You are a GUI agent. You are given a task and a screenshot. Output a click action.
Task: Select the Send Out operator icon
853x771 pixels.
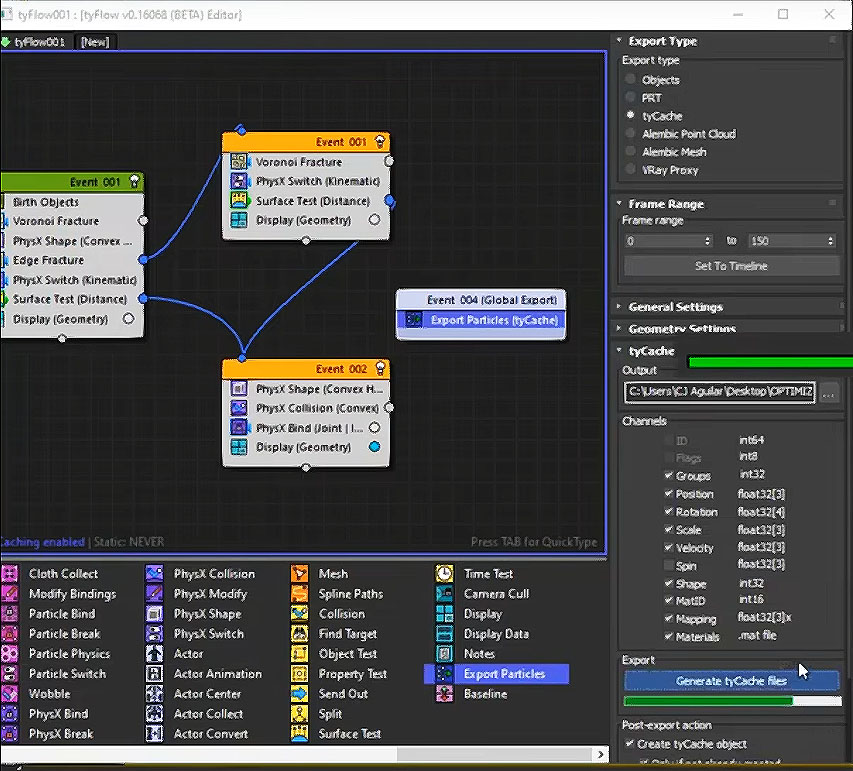pyautogui.click(x=299, y=694)
